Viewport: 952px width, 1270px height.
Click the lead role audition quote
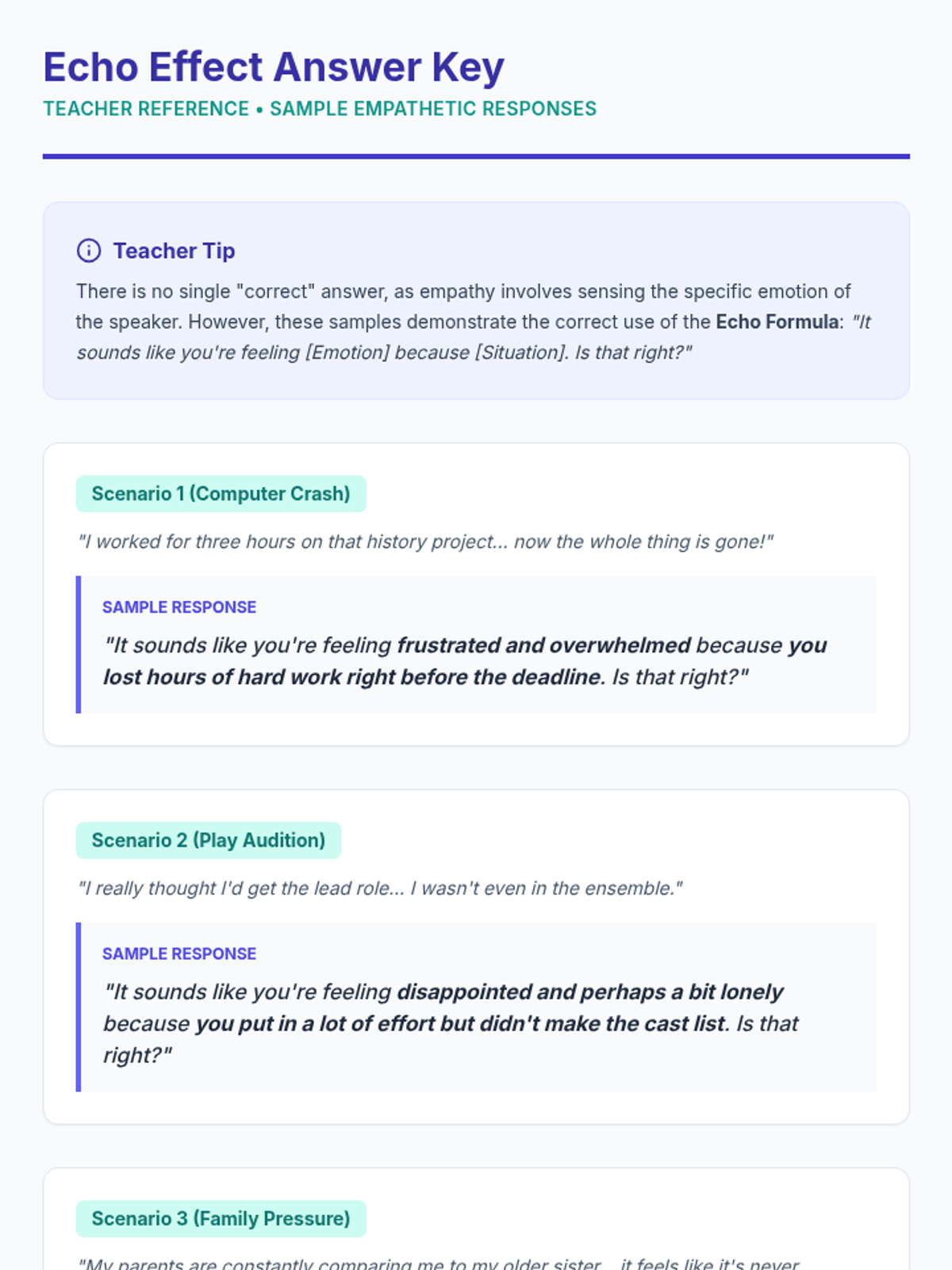click(x=380, y=888)
